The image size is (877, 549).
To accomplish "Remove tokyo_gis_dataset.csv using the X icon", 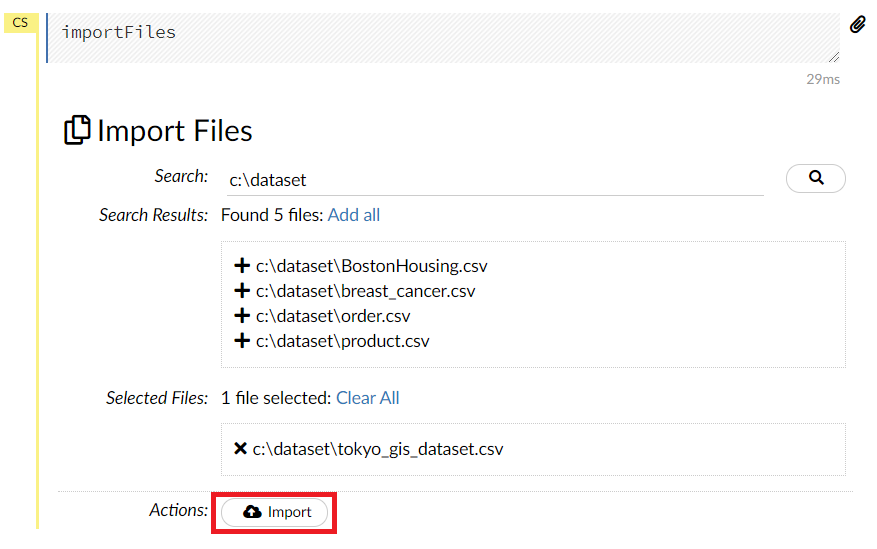I will point(240,449).
